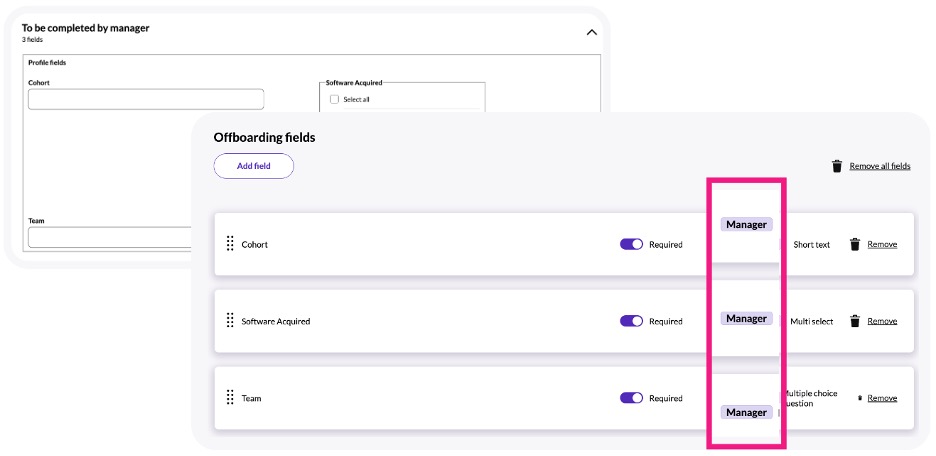Grab the drag handle for Team field
The height and width of the screenshot is (456, 936).
pyautogui.click(x=230, y=398)
